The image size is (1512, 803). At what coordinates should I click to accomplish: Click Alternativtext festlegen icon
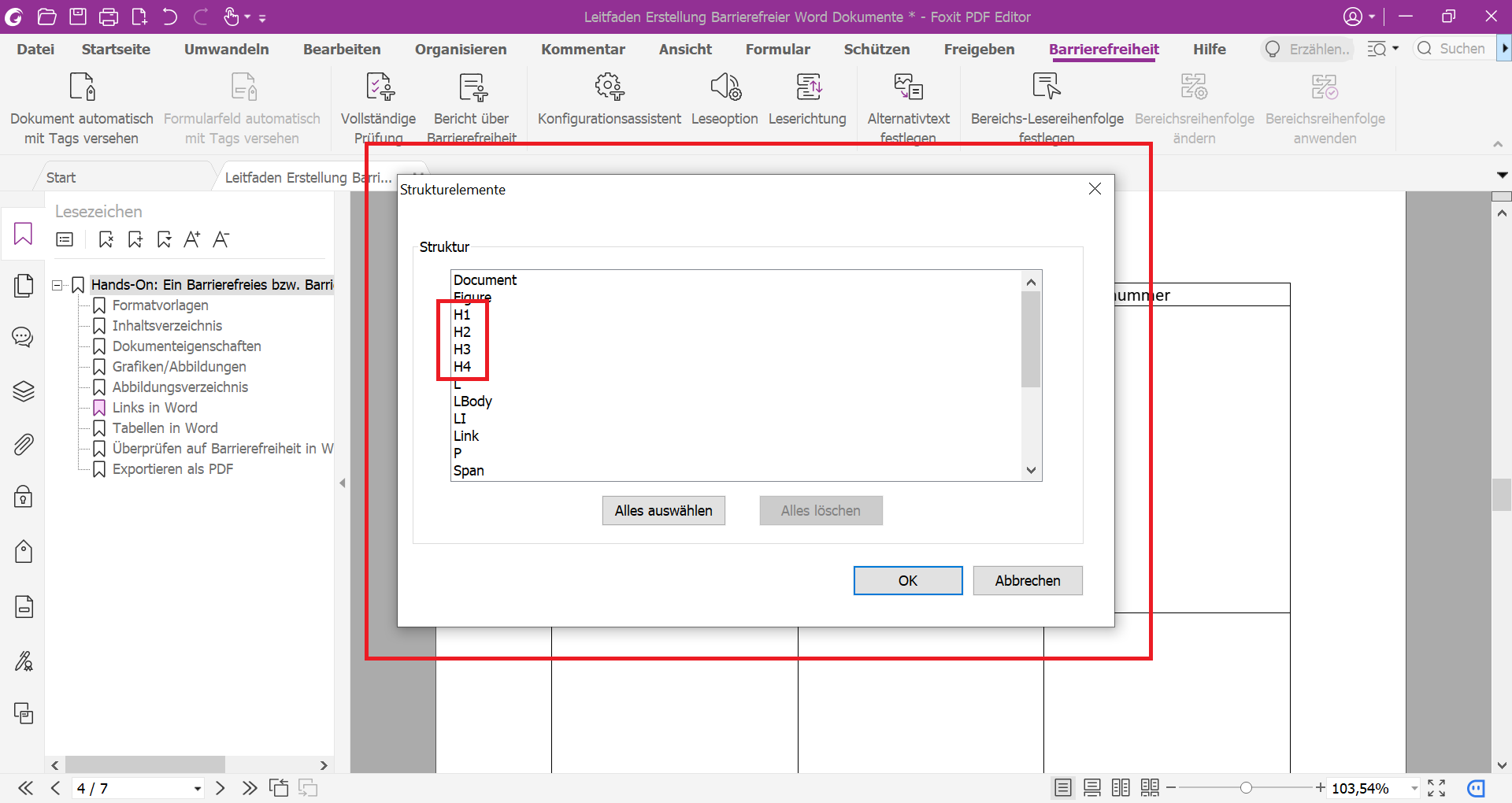point(908,87)
